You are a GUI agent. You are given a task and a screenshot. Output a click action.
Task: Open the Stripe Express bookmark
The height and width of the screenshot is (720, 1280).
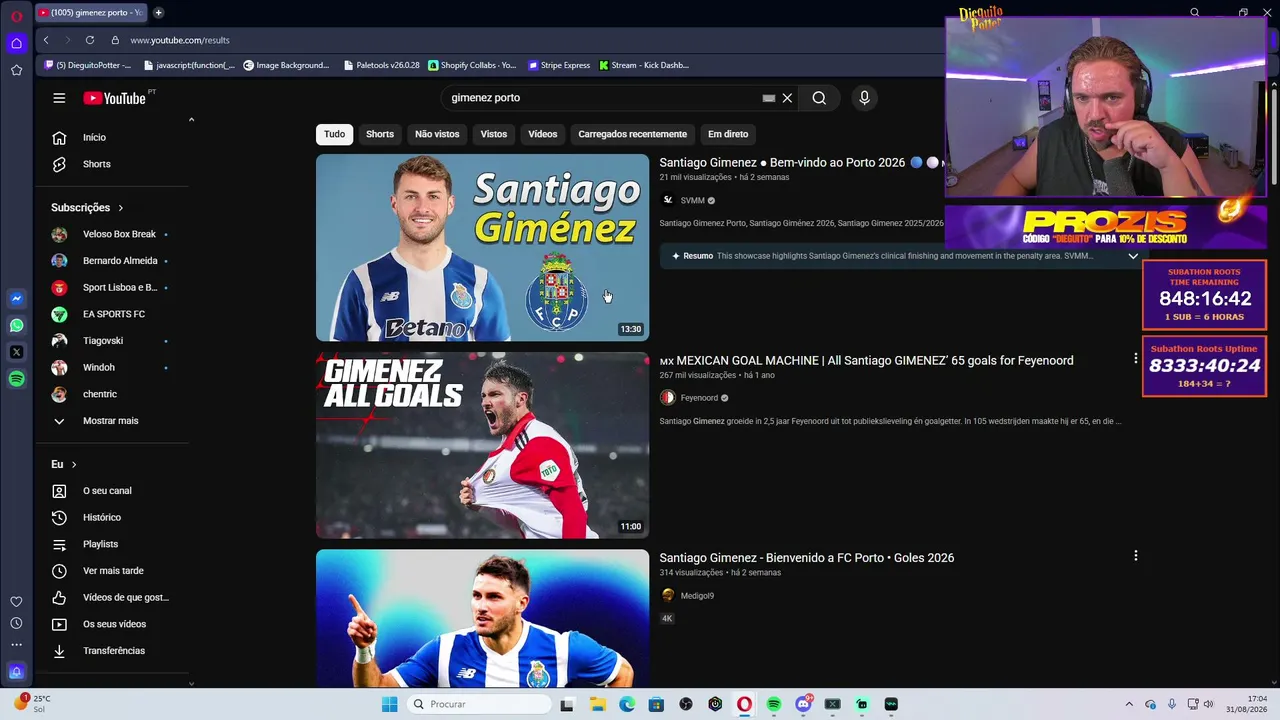pos(560,65)
